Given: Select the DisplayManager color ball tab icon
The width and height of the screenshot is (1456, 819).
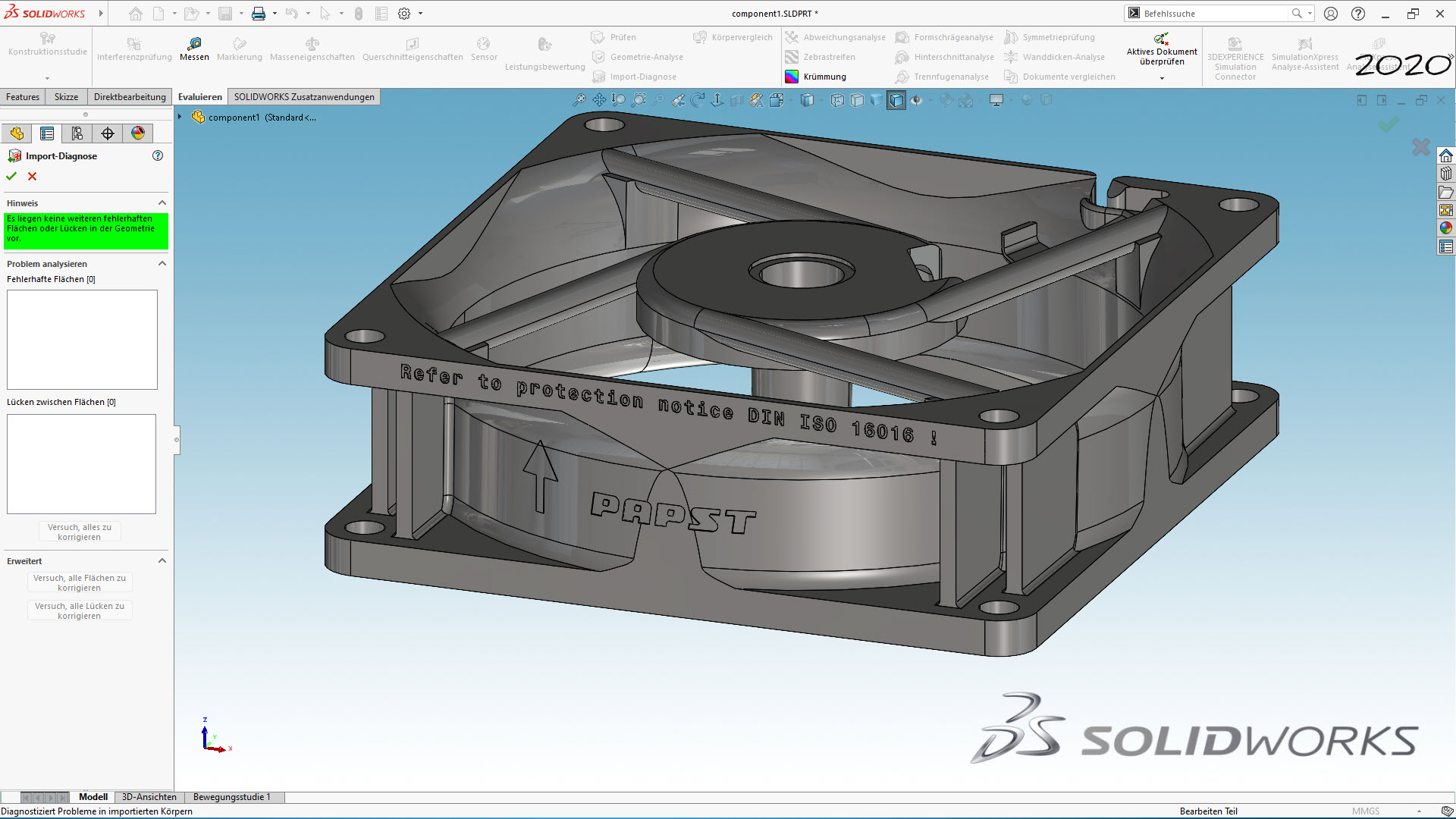Looking at the screenshot, I should point(138,133).
